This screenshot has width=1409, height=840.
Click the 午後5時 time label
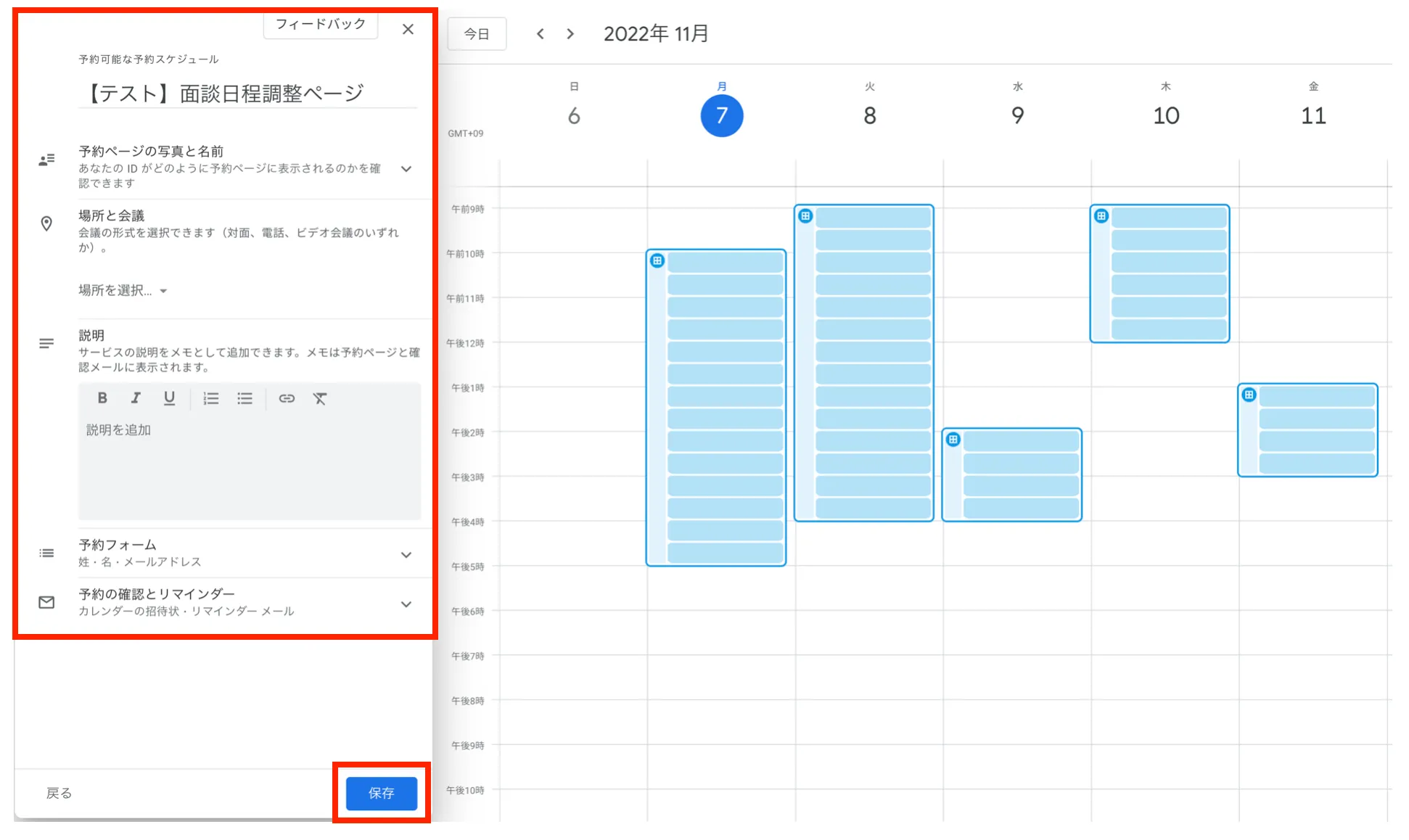(467, 567)
